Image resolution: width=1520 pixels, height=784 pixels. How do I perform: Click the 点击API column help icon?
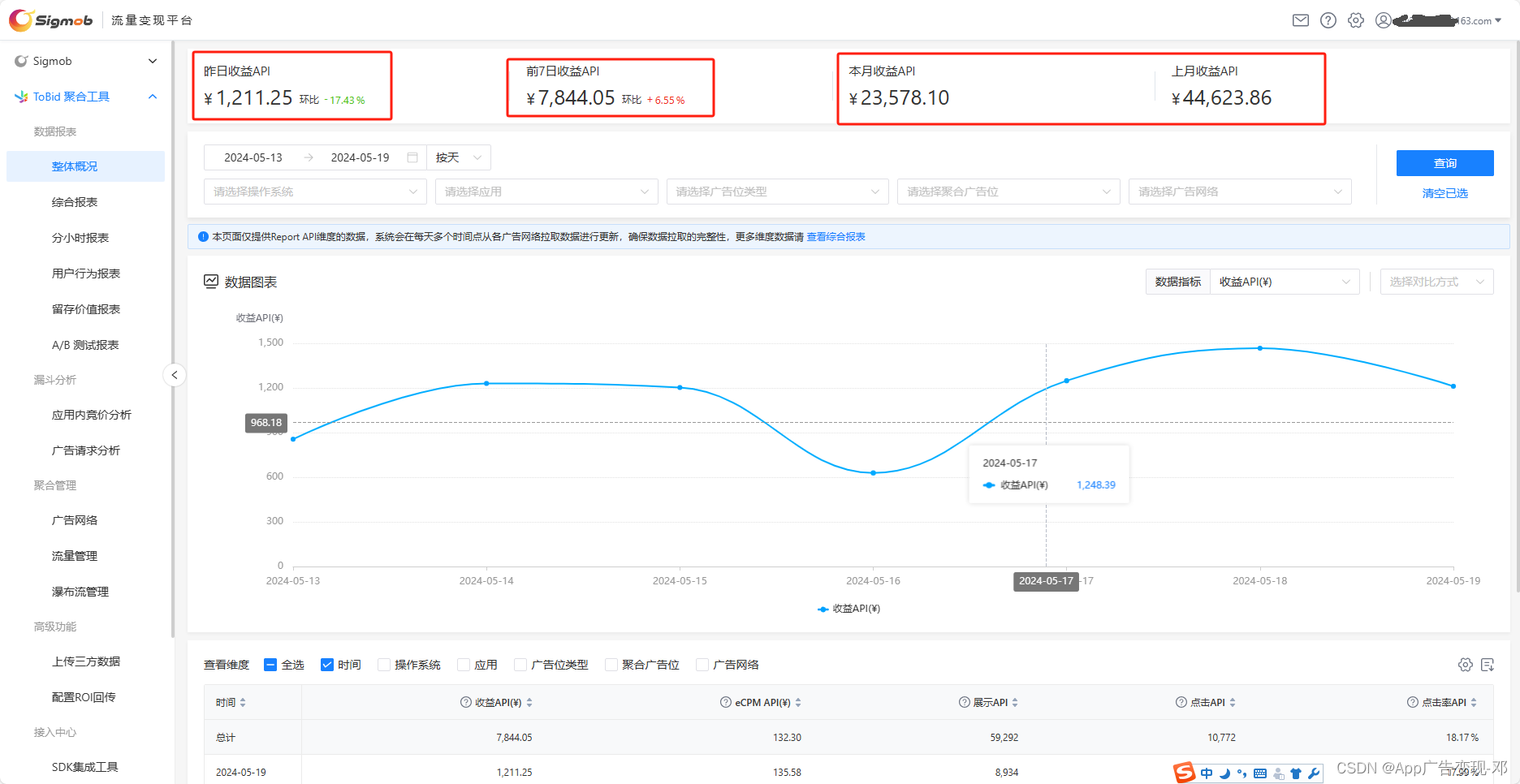pos(1181,702)
